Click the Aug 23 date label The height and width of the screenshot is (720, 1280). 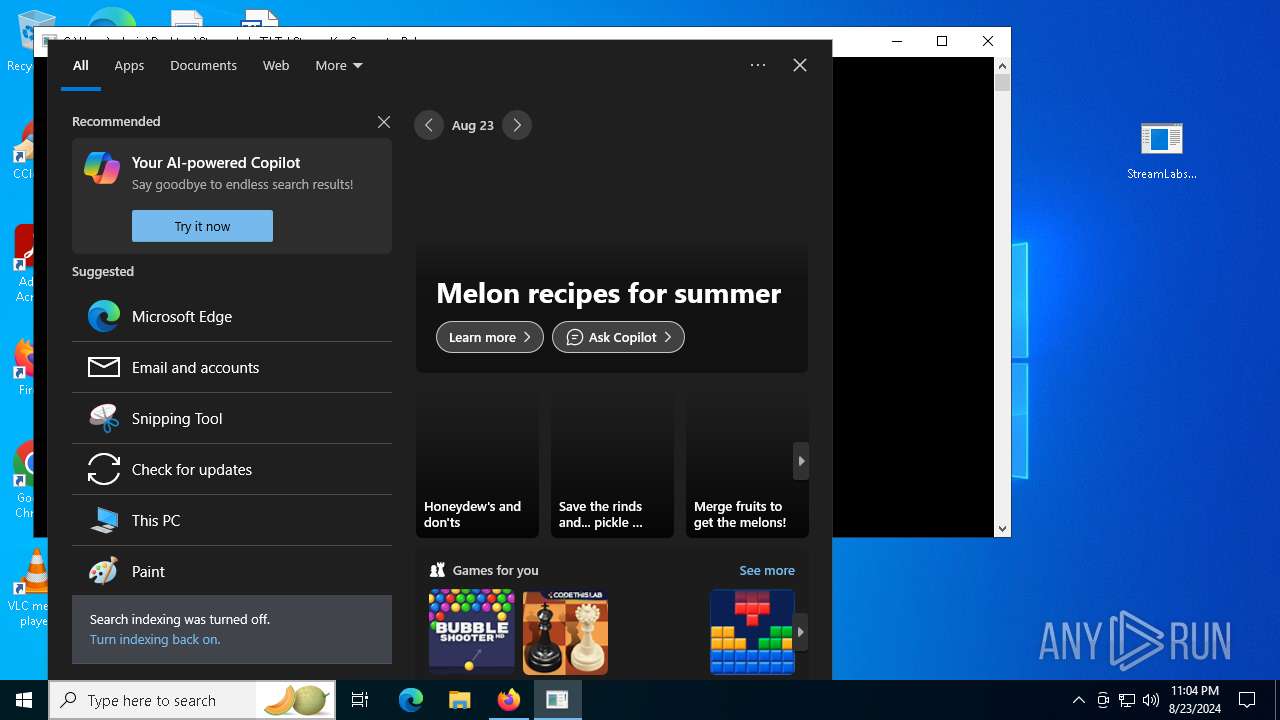pyautogui.click(x=473, y=125)
